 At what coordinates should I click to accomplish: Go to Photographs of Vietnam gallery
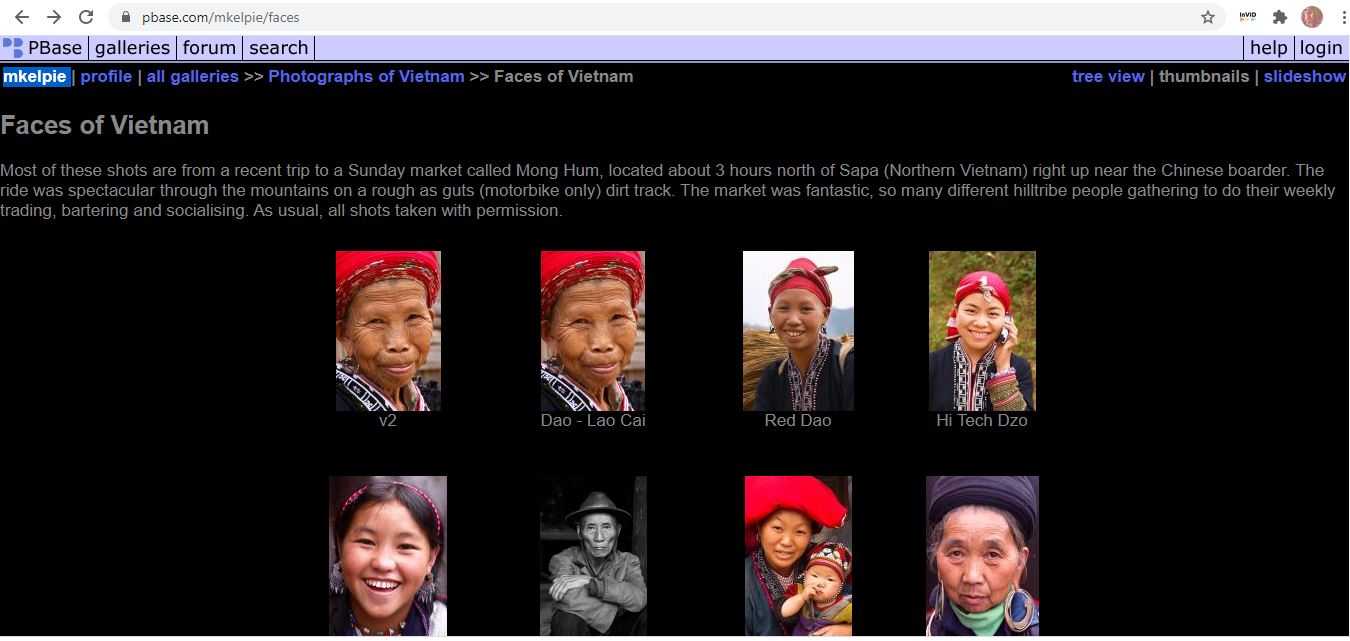(x=366, y=77)
